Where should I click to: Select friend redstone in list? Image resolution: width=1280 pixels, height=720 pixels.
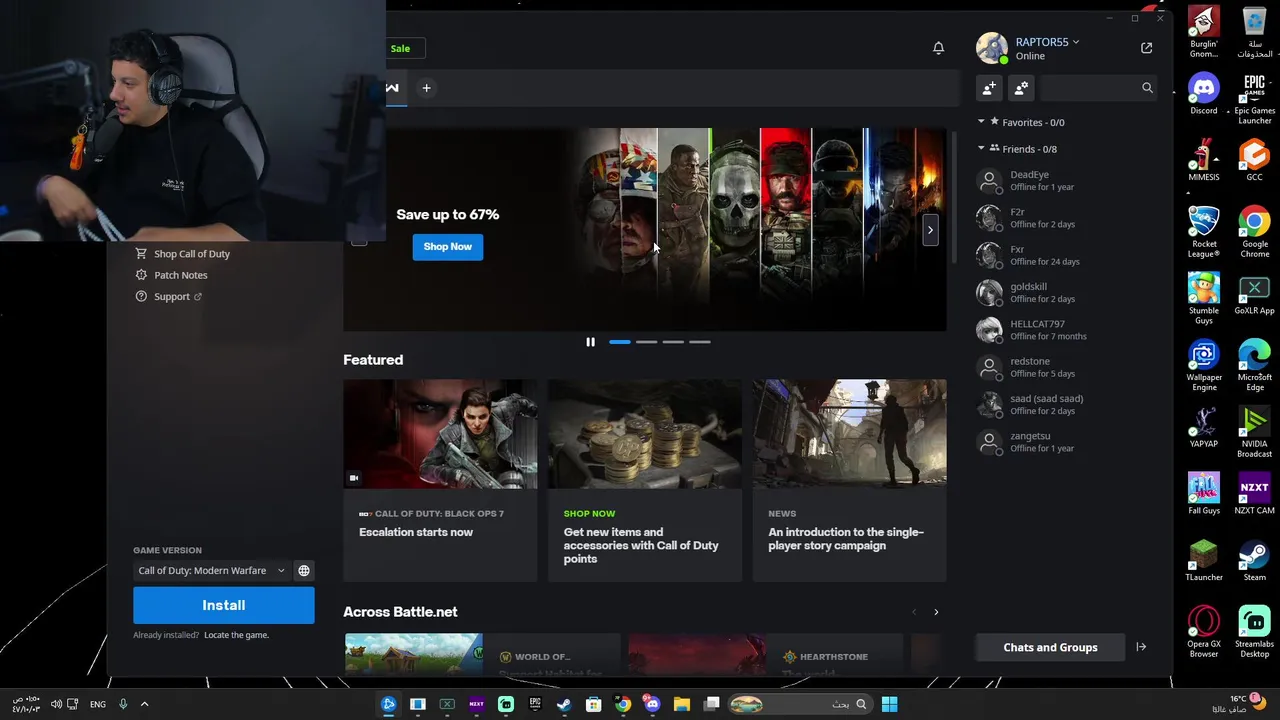tap(1065, 367)
